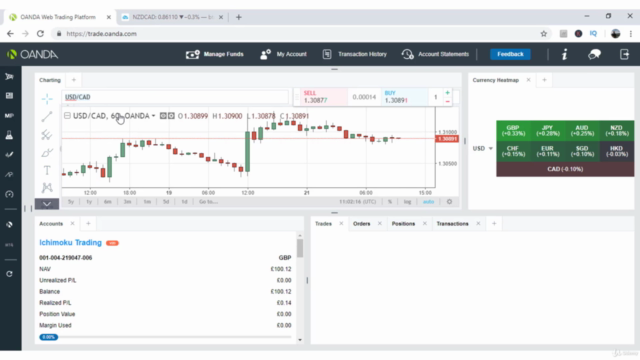Open Account Statements
The image size is (640, 360).
point(435,54)
